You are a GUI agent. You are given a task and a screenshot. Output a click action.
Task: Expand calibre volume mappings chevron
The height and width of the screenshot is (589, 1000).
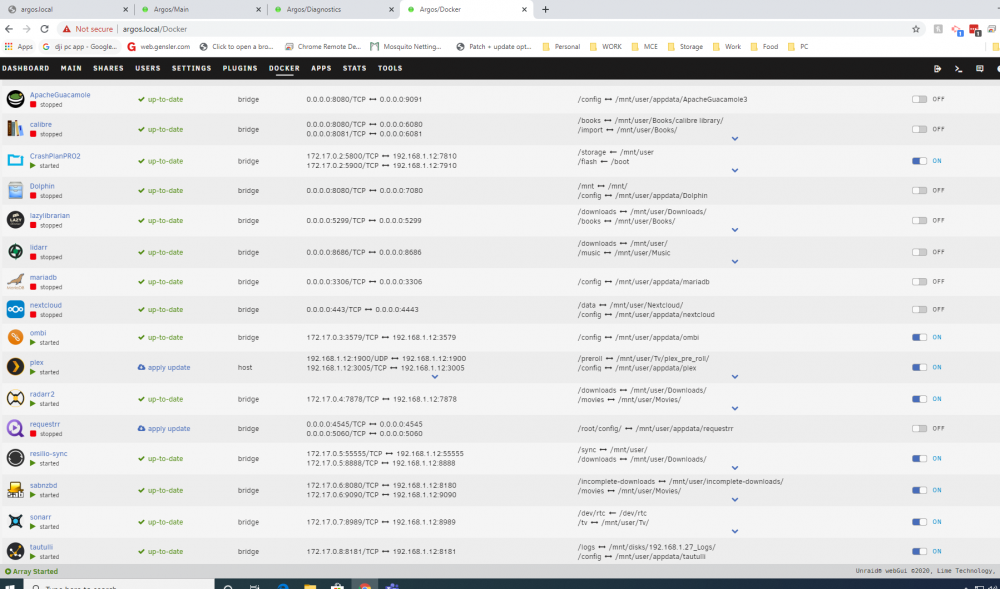(735, 138)
